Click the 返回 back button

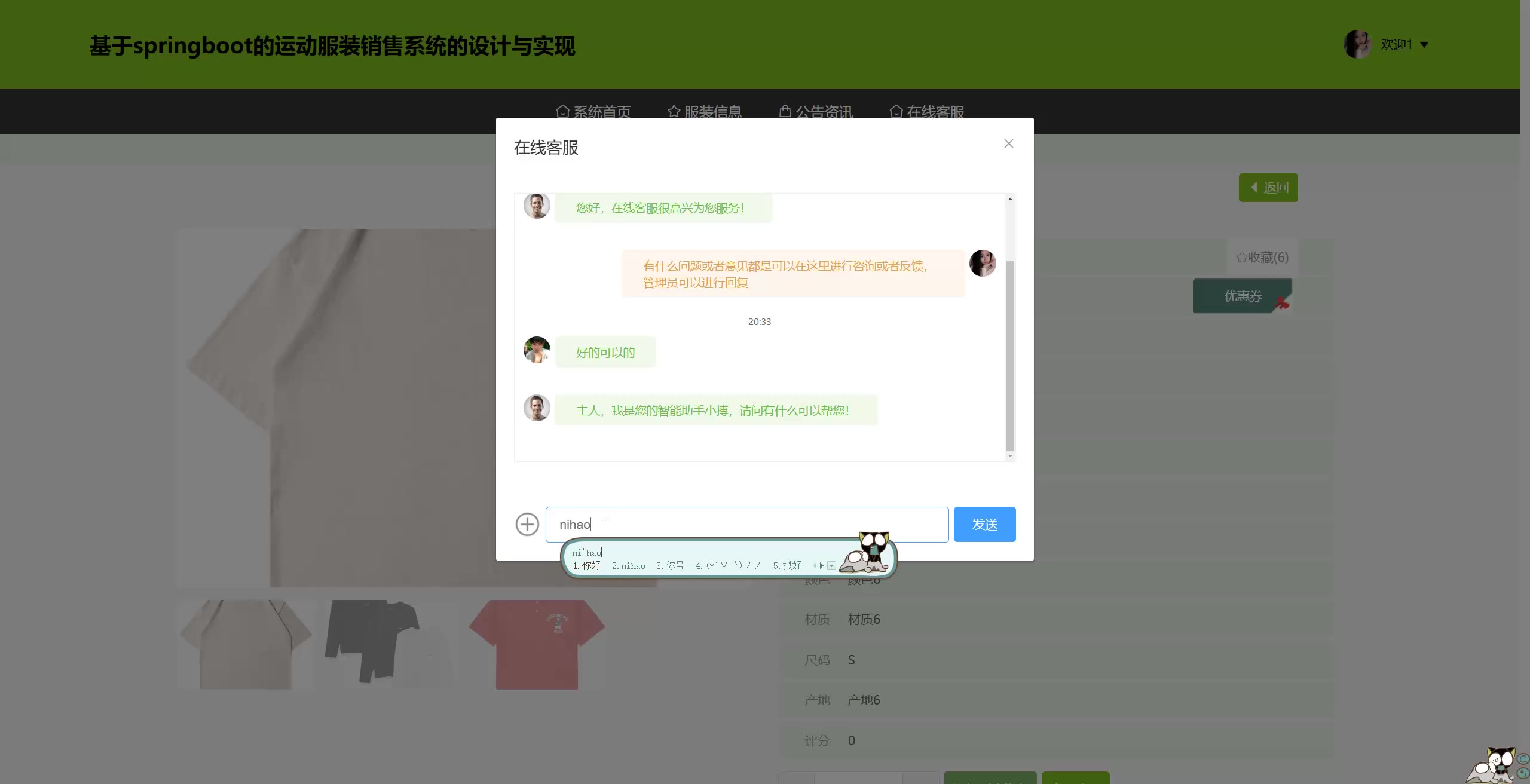(1268, 188)
